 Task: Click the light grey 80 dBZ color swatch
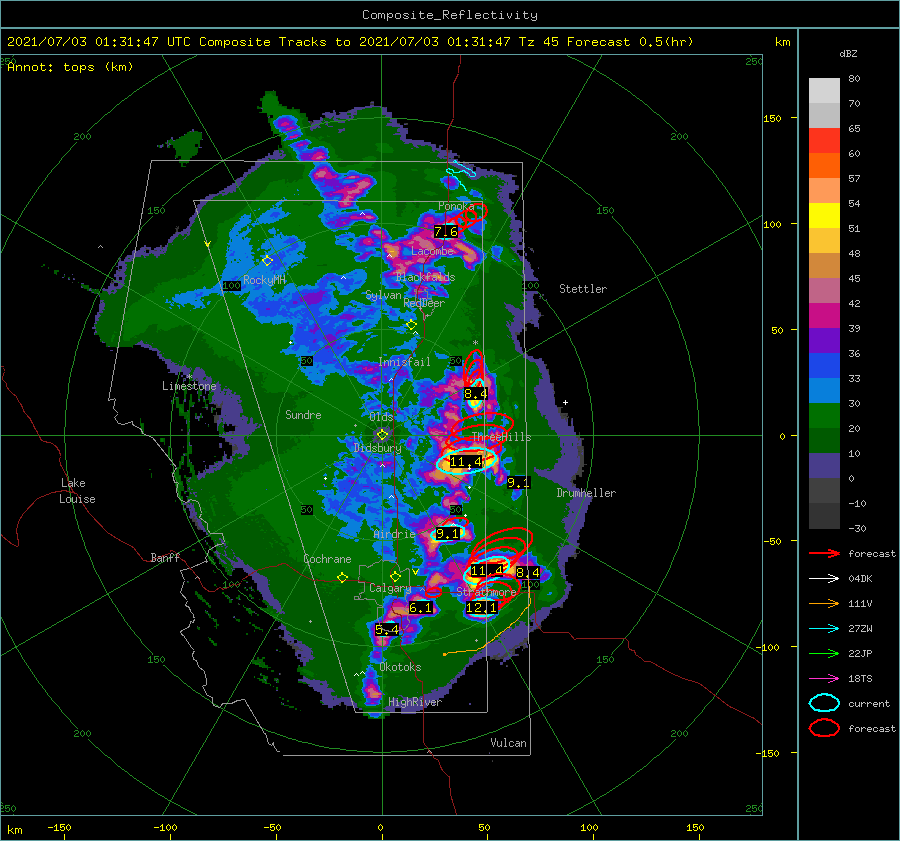824,90
